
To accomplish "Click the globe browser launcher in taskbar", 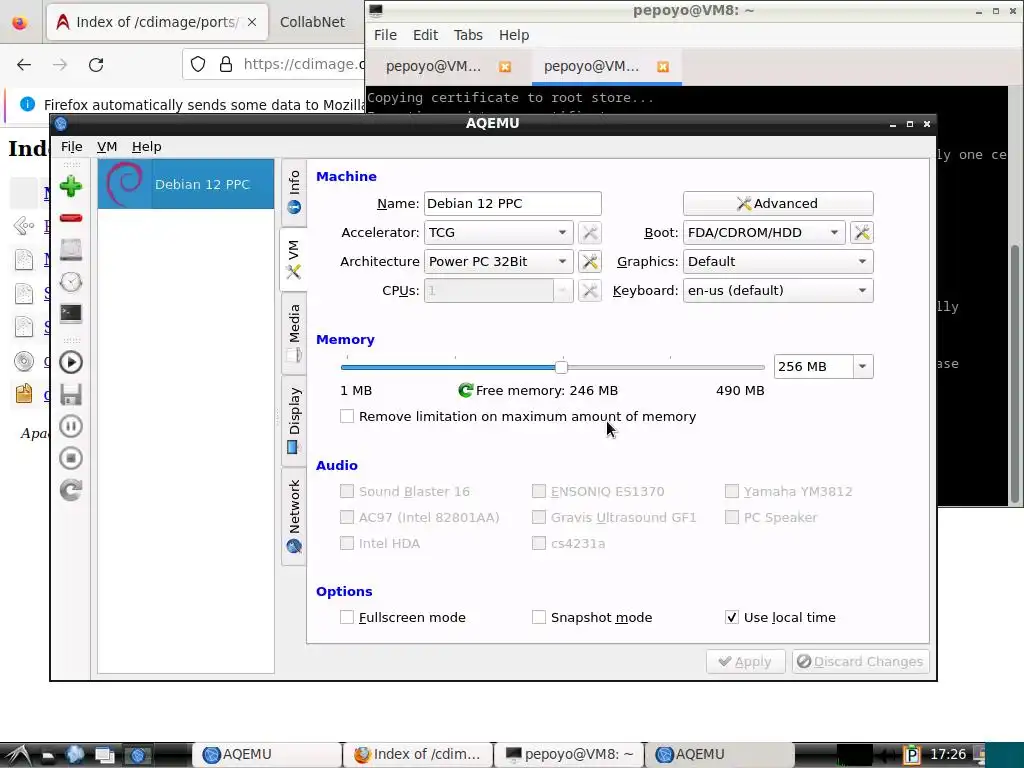I will (x=75, y=755).
